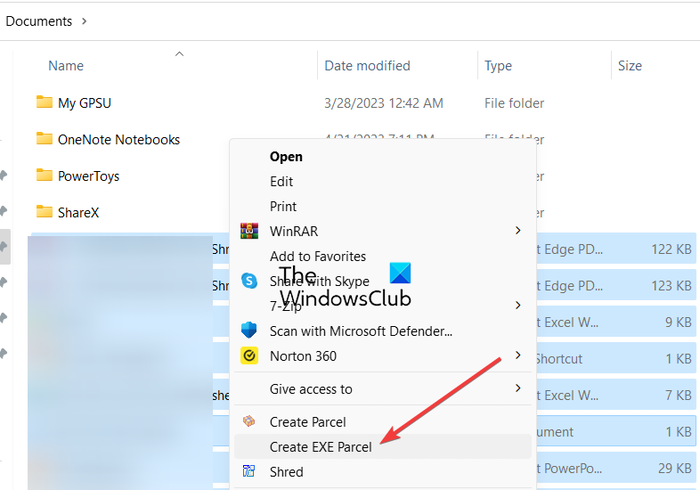
Task: Click the Norton 360 yellow icon
Action: 249,356
